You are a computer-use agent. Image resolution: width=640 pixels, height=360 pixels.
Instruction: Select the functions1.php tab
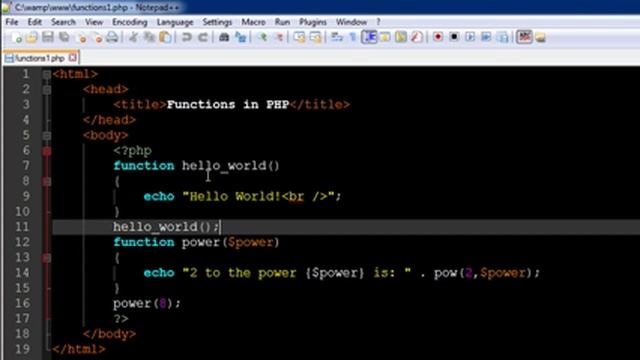(x=40, y=58)
